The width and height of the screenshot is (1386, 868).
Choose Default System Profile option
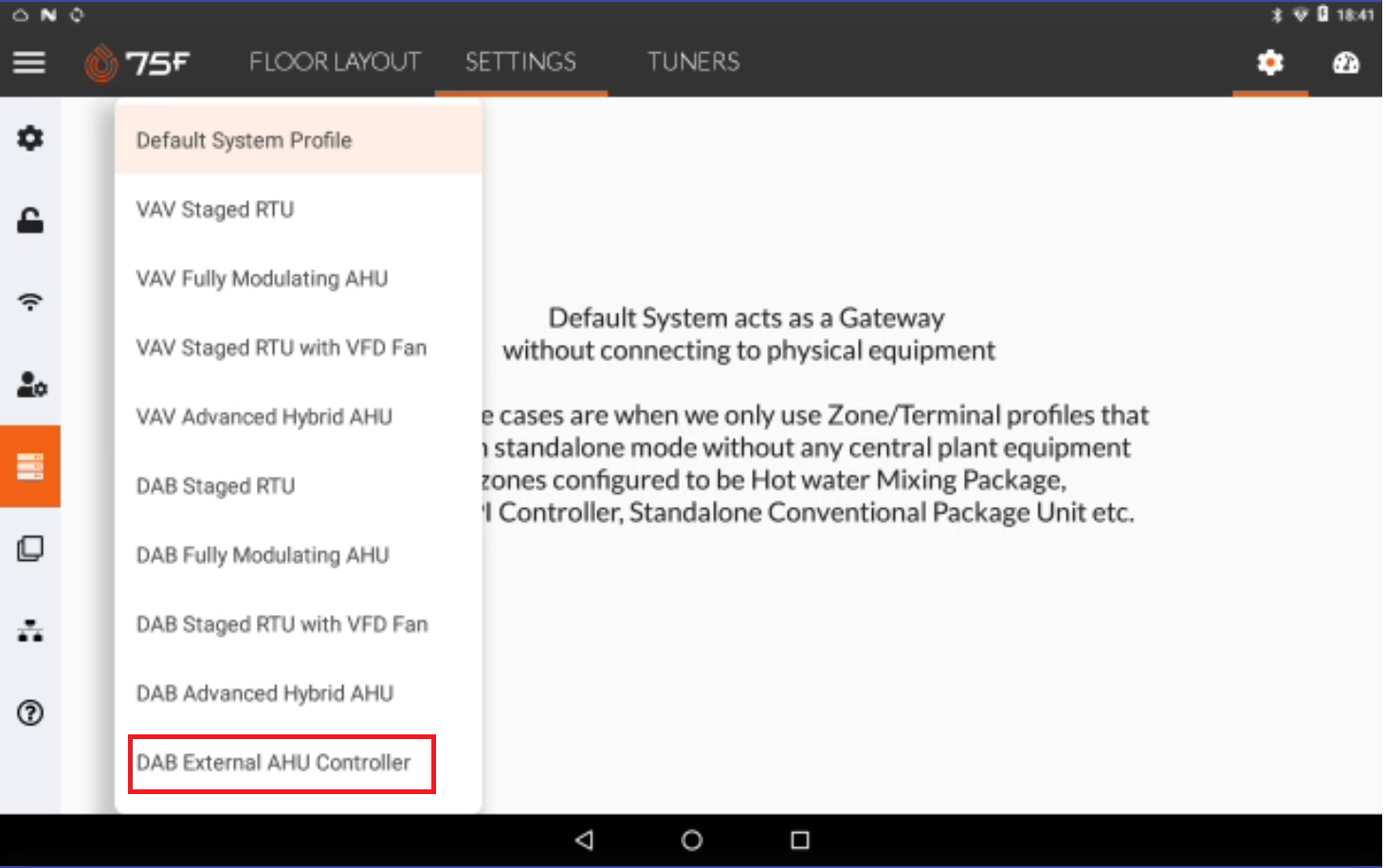tap(244, 140)
